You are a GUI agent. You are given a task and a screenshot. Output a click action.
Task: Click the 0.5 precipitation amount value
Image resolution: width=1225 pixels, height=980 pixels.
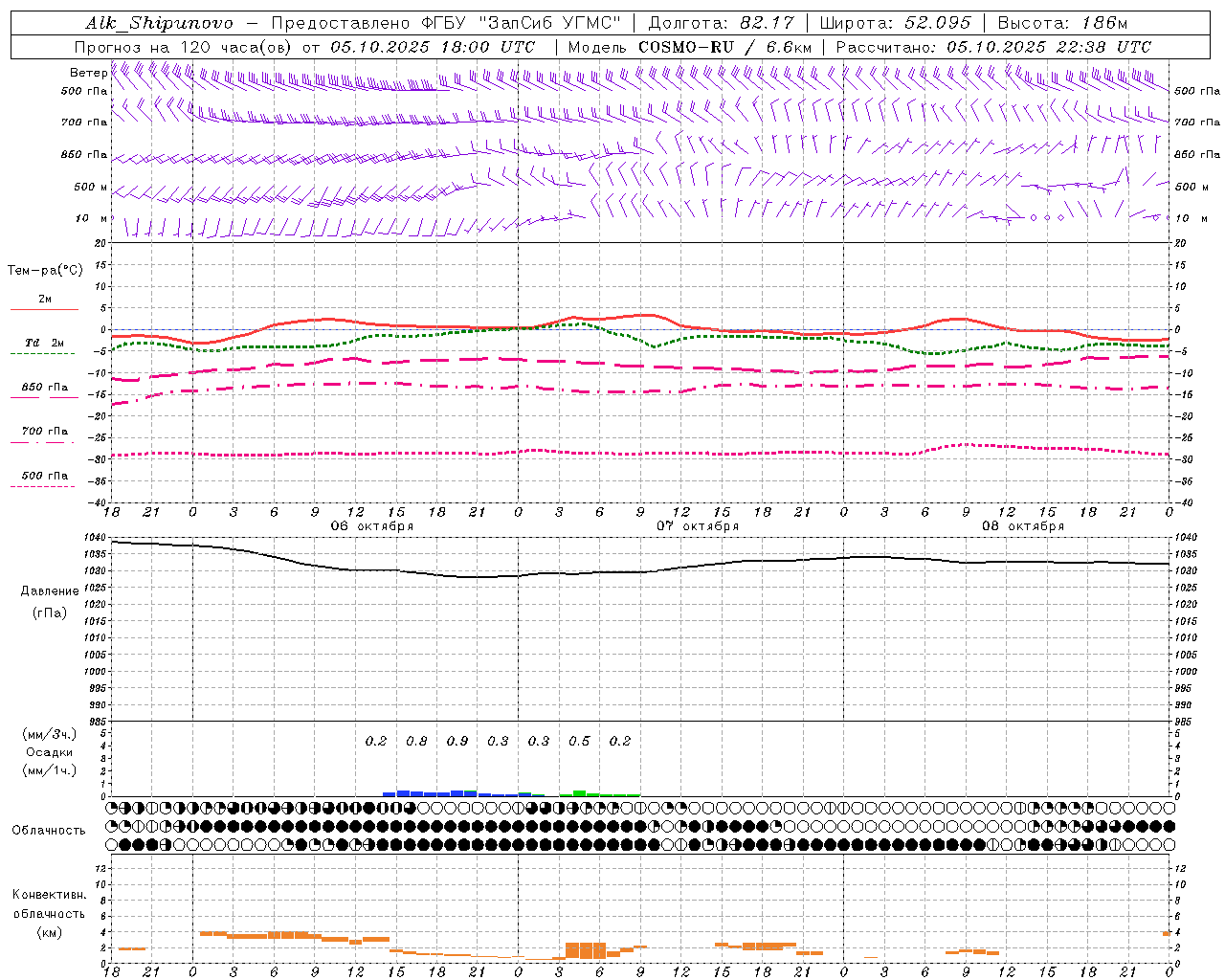pyautogui.click(x=579, y=741)
